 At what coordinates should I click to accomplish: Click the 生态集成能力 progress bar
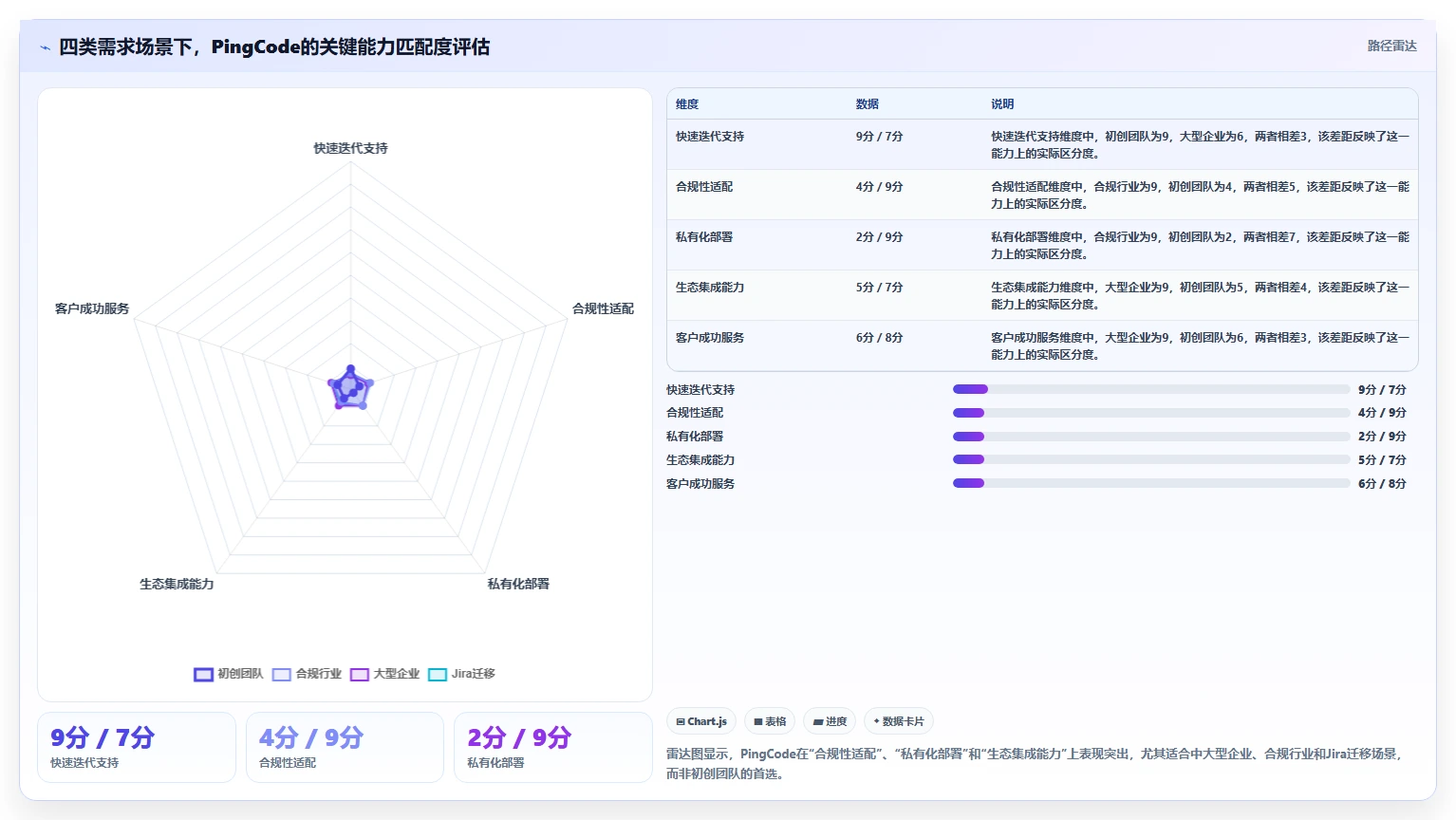[x=1151, y=459]
